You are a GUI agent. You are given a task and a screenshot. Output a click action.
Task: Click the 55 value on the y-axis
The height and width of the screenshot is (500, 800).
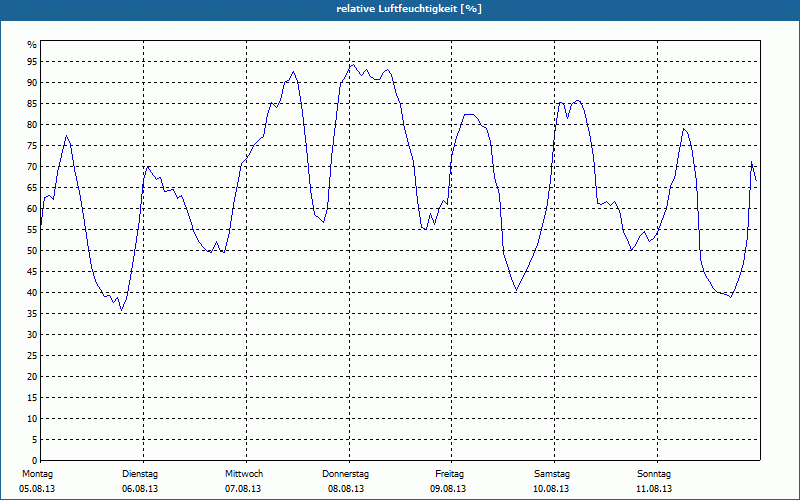click(32, 230)
